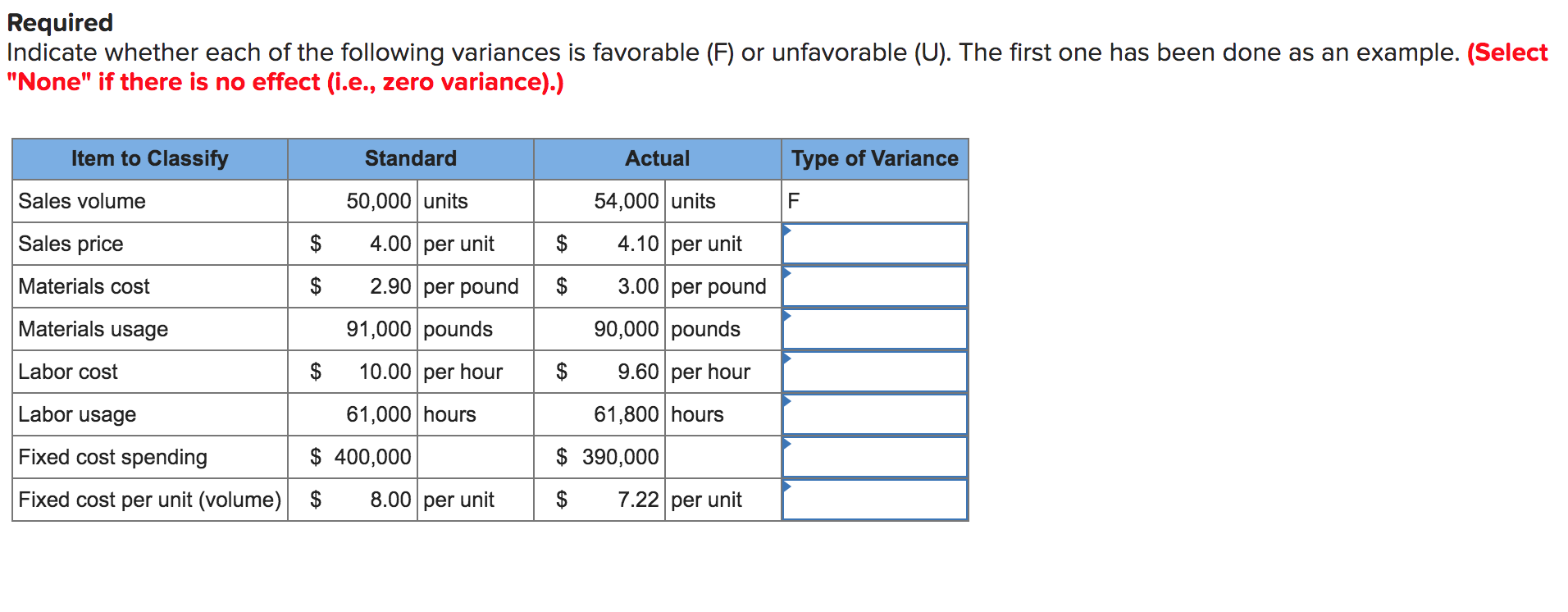Click the 54,000 units actual value

(627, 200)
